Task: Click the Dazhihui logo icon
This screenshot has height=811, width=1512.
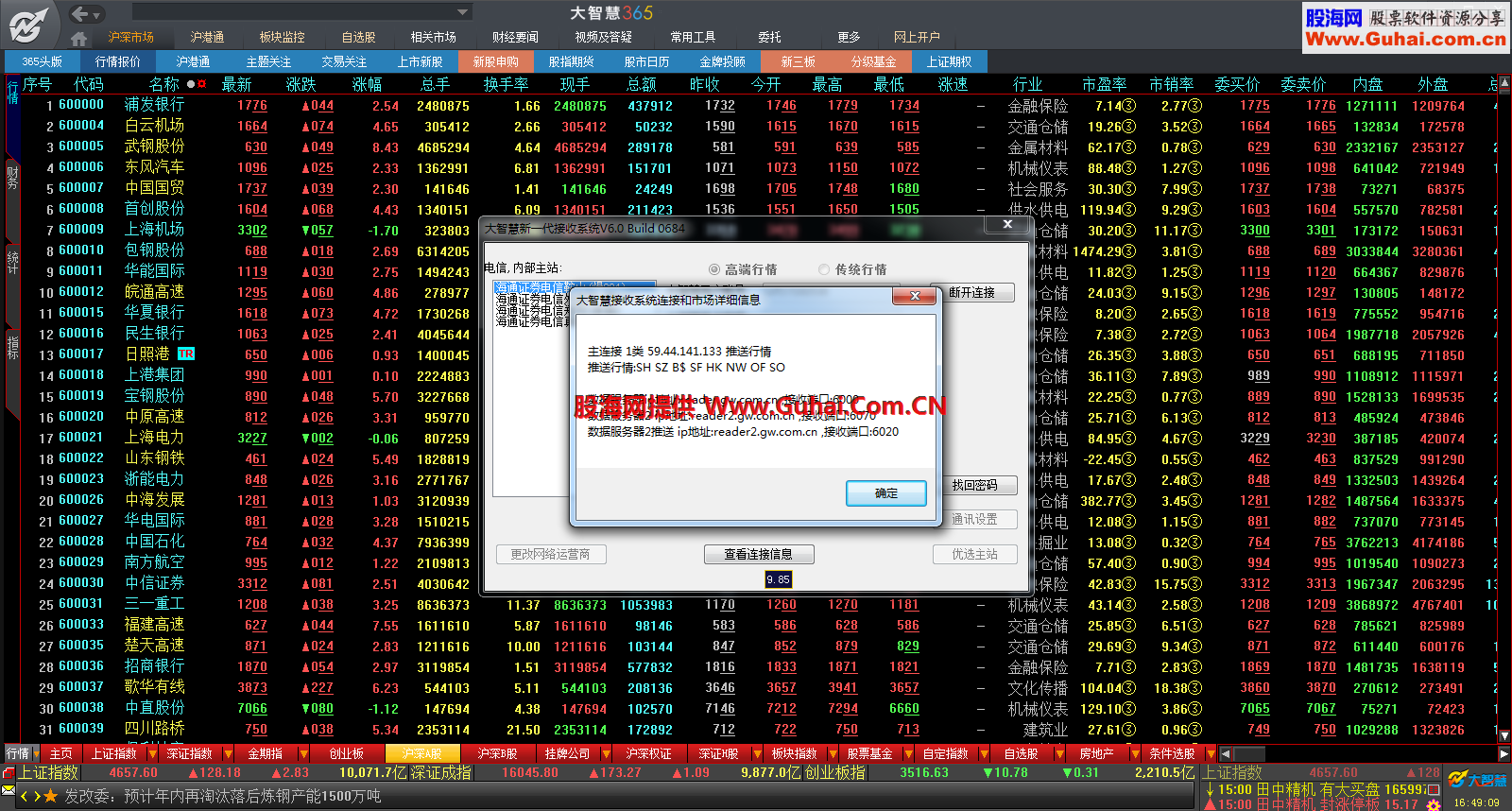Action: [x=29, y=24]
